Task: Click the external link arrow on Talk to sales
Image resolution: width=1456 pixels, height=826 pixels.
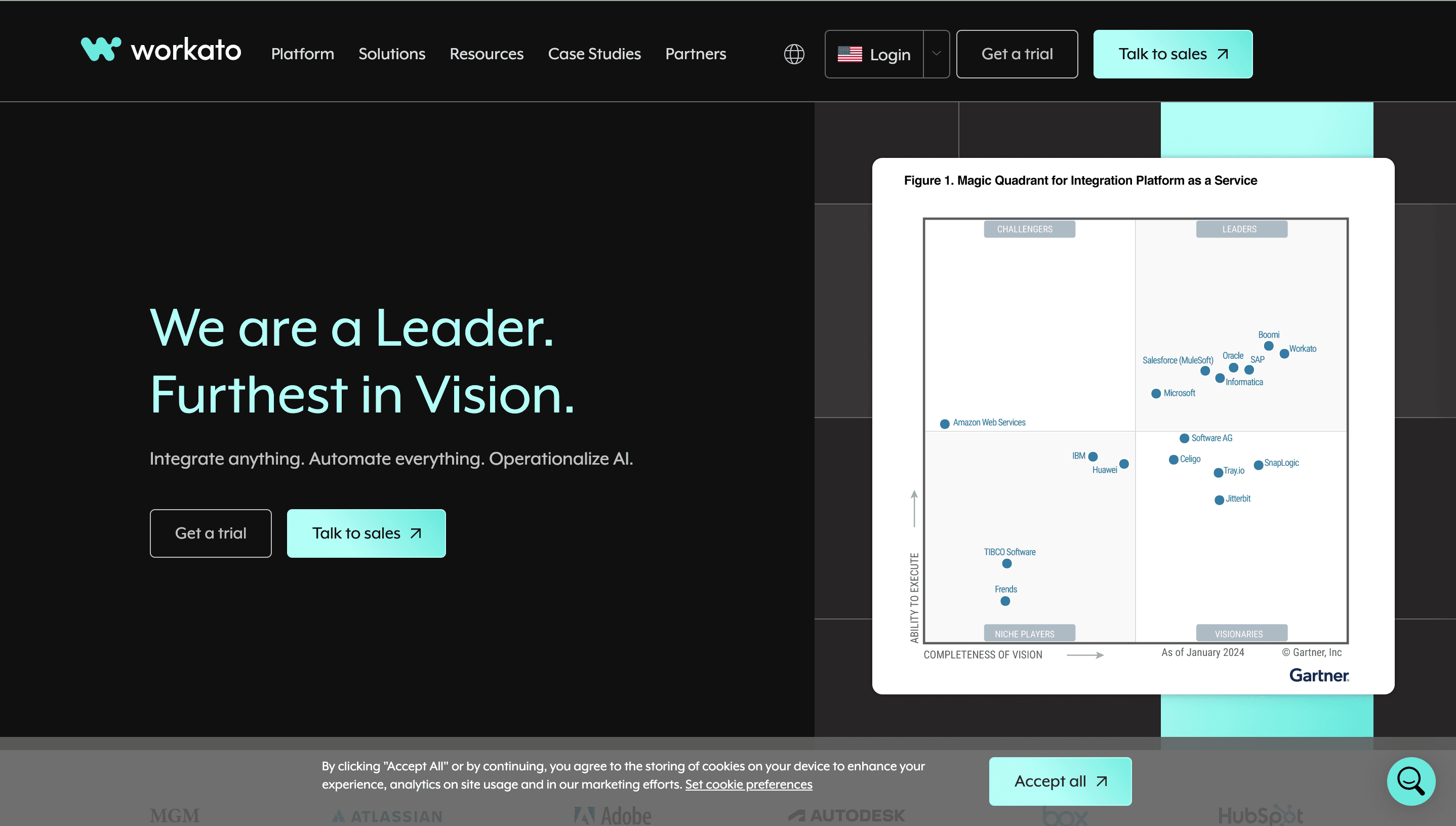Action: click(x=1225, y=54)
